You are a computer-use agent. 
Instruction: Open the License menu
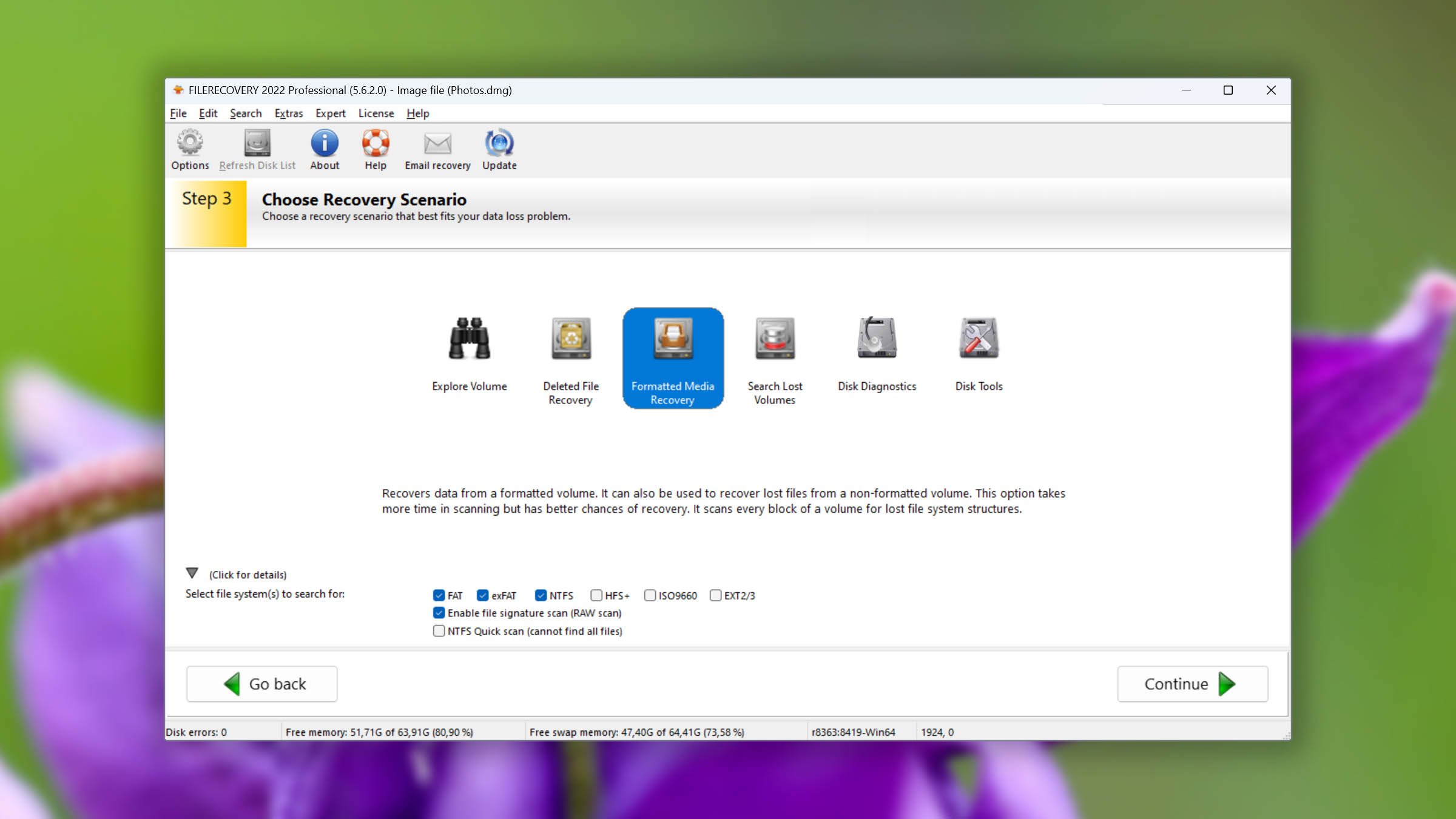tap(376, 113)
